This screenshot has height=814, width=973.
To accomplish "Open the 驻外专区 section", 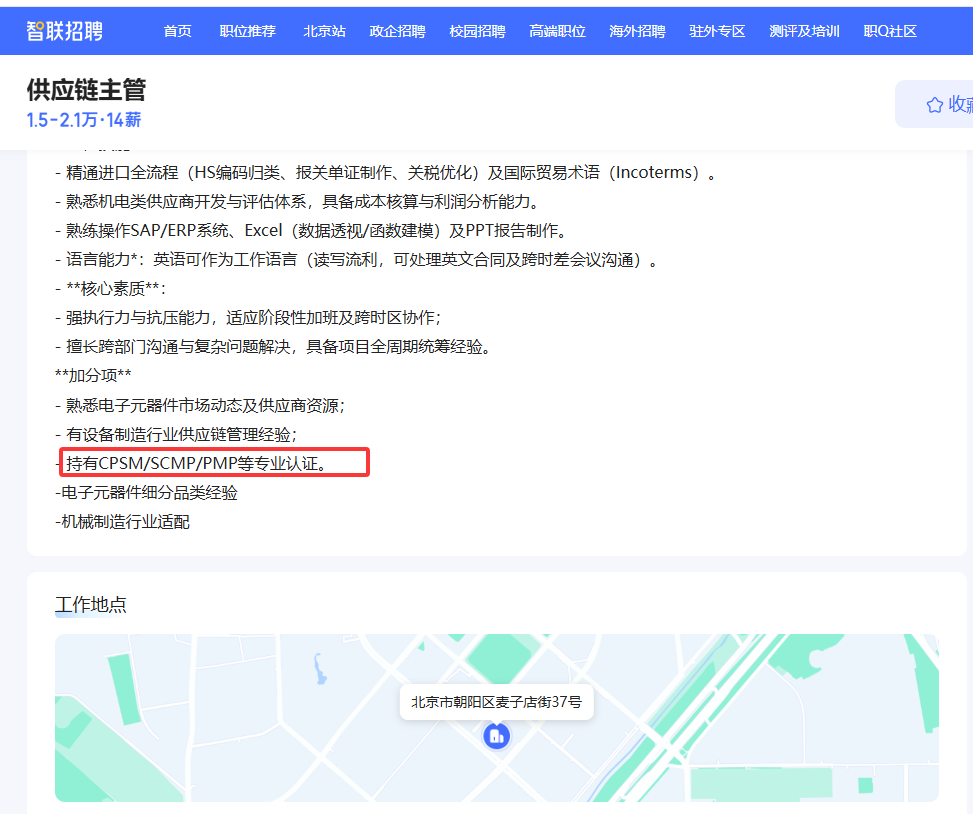I will 716,31.
